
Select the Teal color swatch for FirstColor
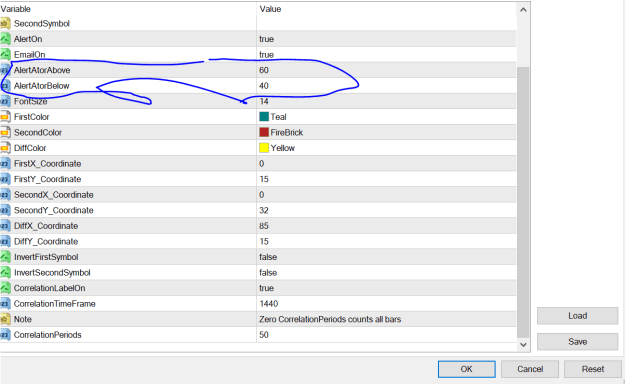[264, 116]
